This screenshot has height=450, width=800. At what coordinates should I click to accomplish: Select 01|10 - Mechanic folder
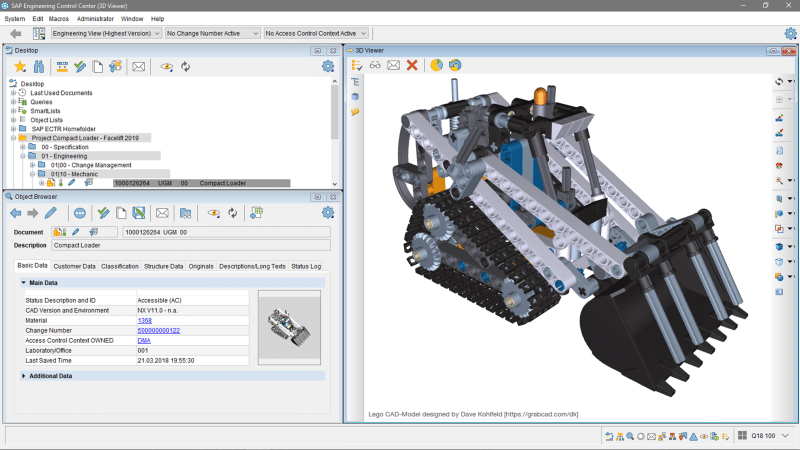74,174
